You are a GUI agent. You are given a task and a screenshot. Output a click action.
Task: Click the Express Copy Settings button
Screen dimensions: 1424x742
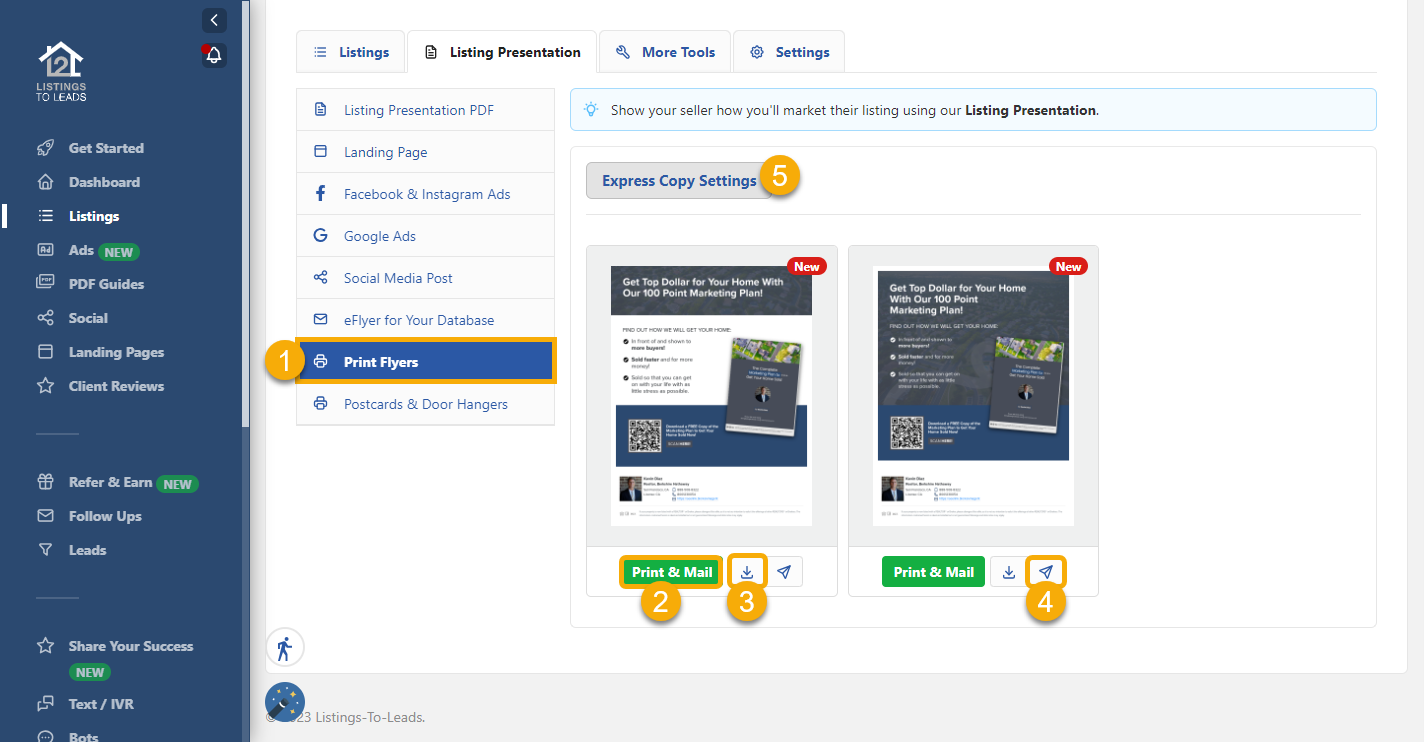tap(678, 181)
